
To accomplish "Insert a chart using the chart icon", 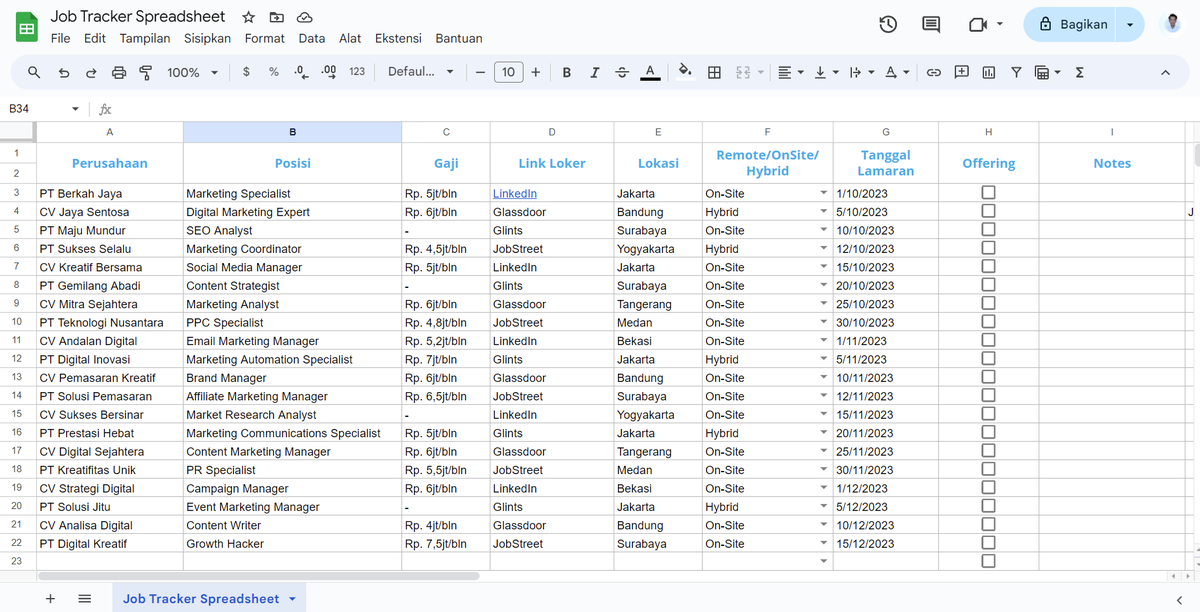I will (989, 72).
